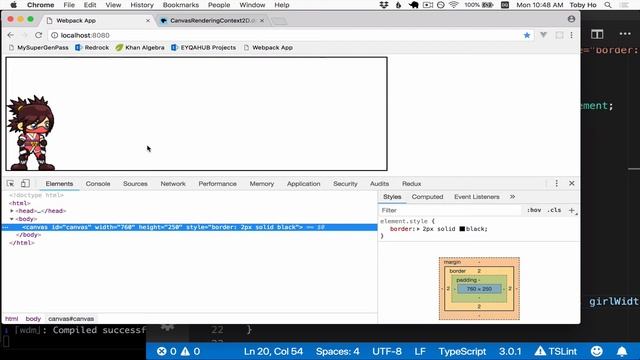Open the Apple menu
640x360 pixels.
coord(13,5)
